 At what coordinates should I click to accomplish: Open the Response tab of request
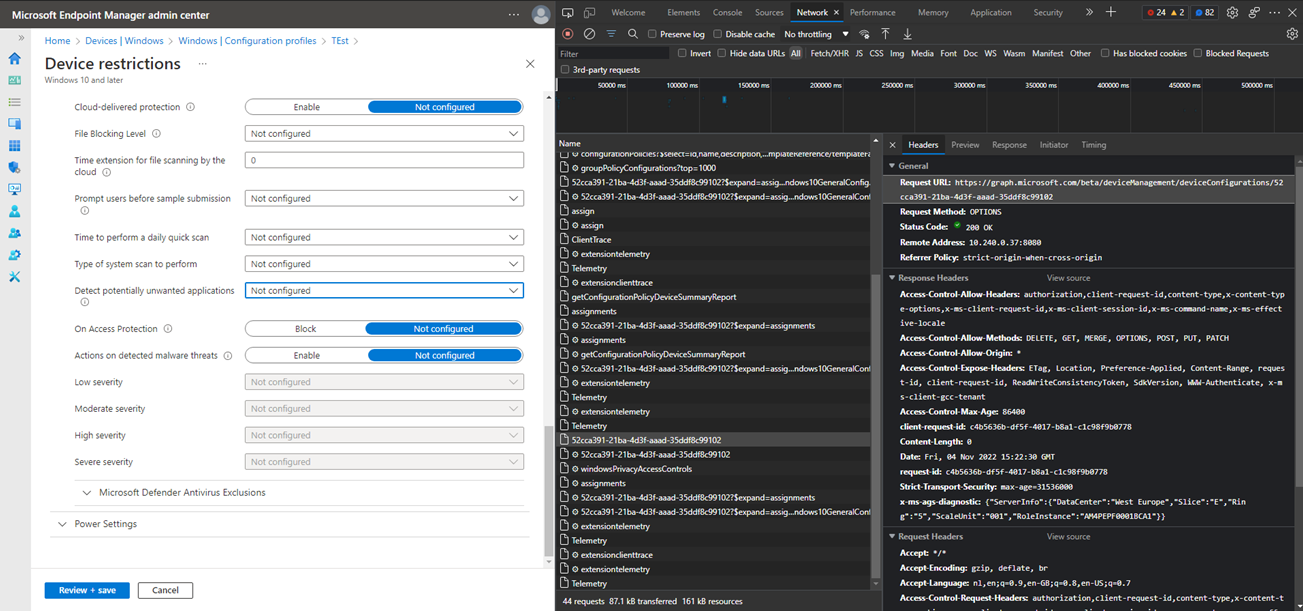point(1009,145)
